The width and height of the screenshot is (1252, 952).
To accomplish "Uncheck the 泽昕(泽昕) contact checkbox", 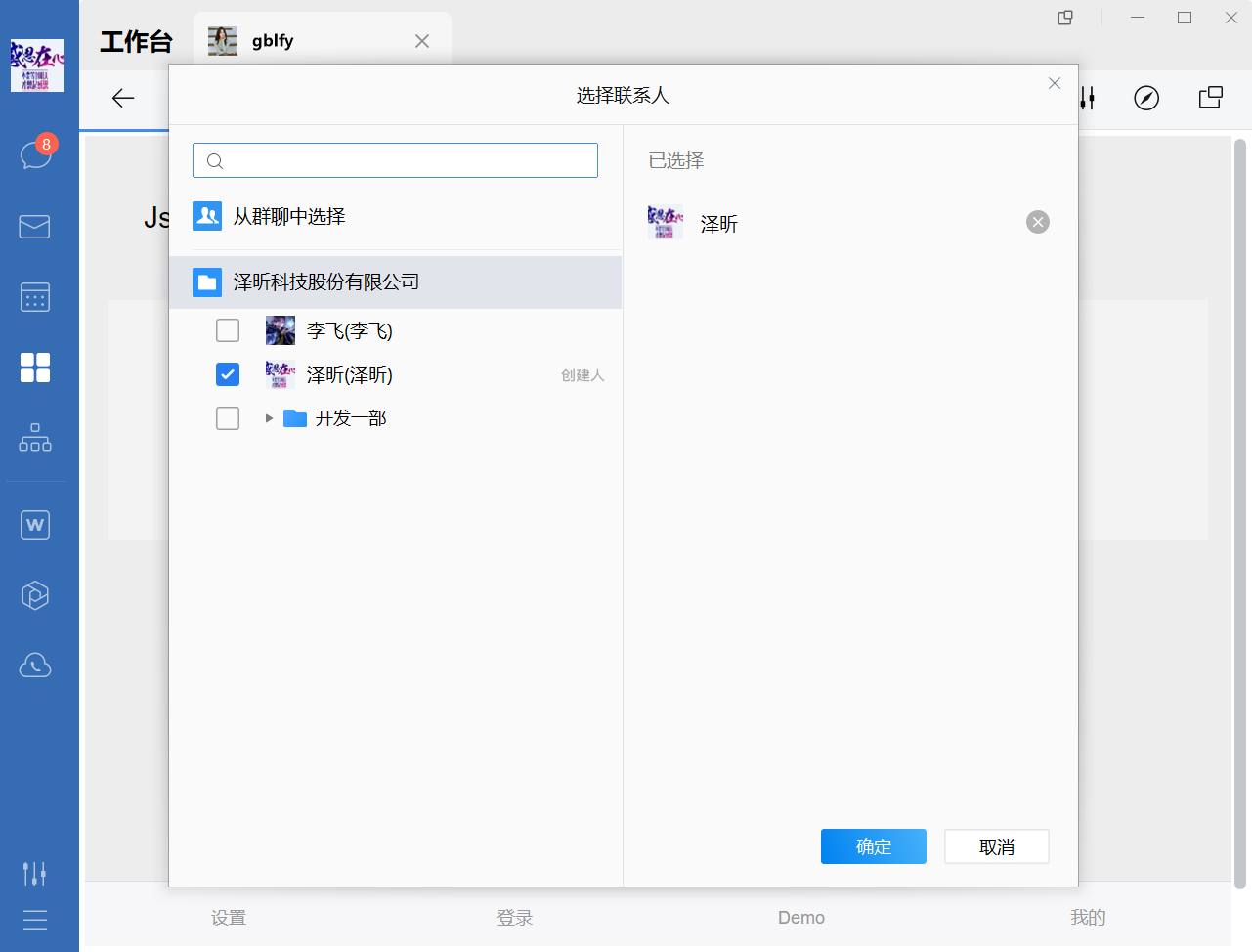I will [227, 374].
